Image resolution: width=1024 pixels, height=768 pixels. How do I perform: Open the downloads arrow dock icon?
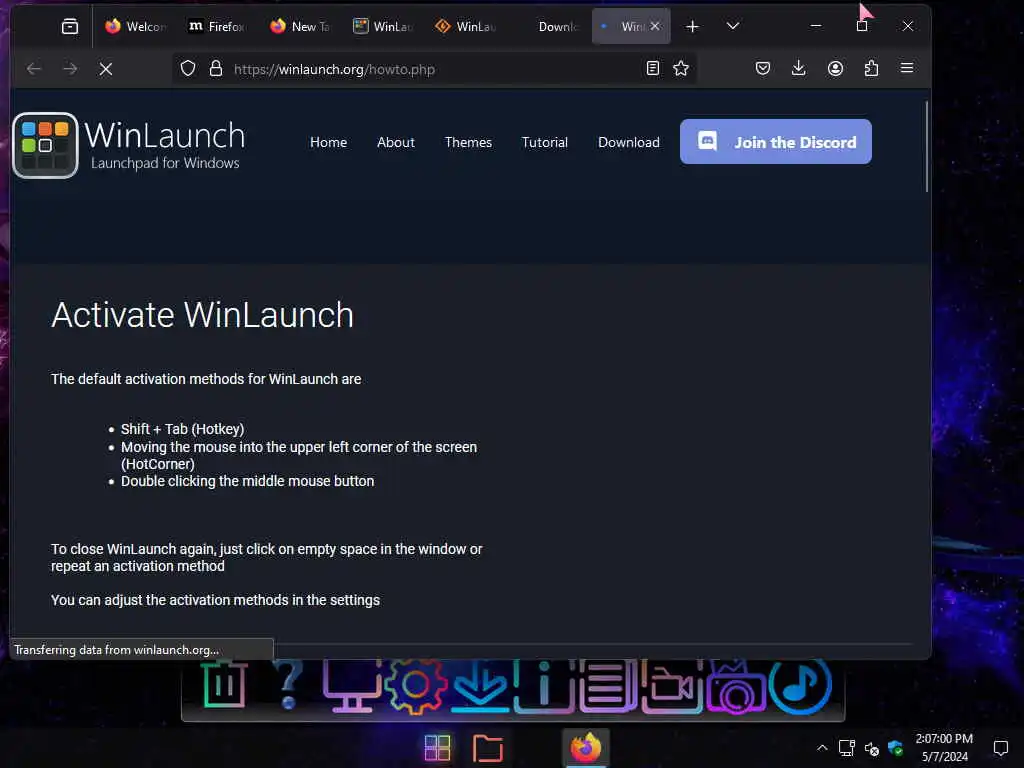[x=480, y=686]
